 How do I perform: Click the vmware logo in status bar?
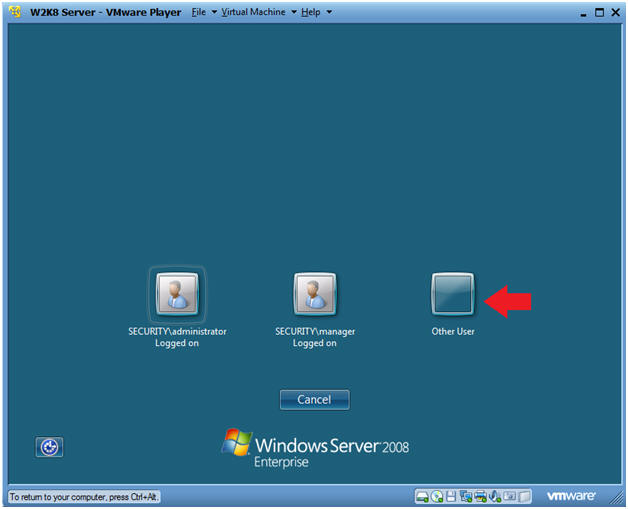click(x=571, y=496)
